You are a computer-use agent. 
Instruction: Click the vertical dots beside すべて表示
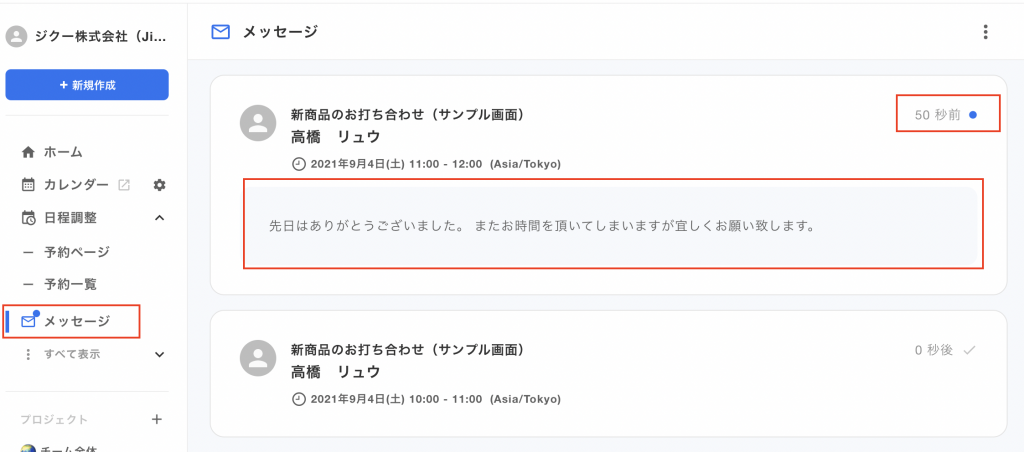28,354
